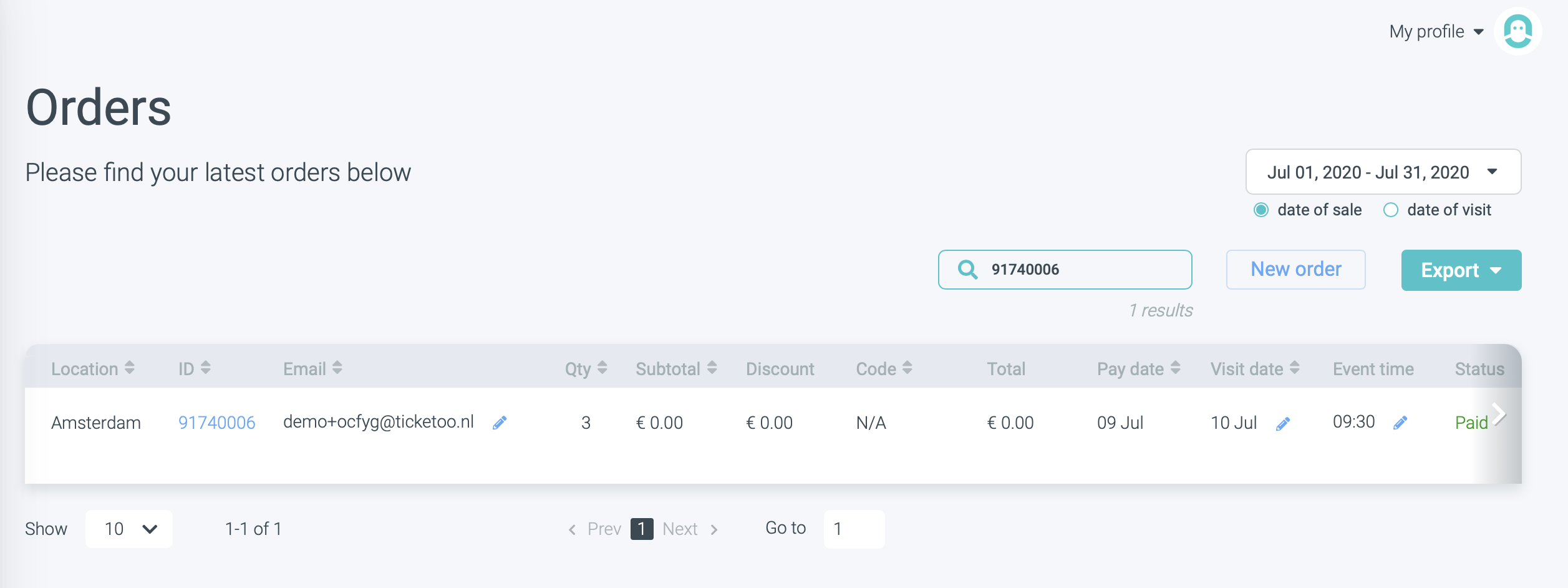This screenshot has height=588, width=1568.
Task: Go to the Next page
Action: (x=689, y=529)
